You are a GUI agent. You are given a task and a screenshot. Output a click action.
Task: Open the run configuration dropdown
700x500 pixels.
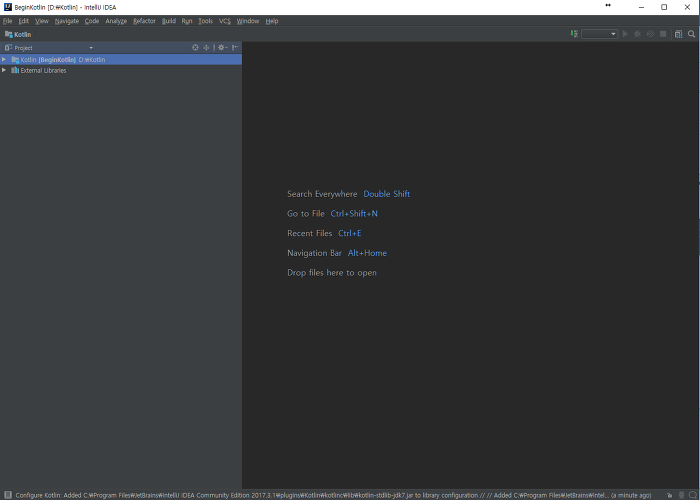click(x=599, y=34)
